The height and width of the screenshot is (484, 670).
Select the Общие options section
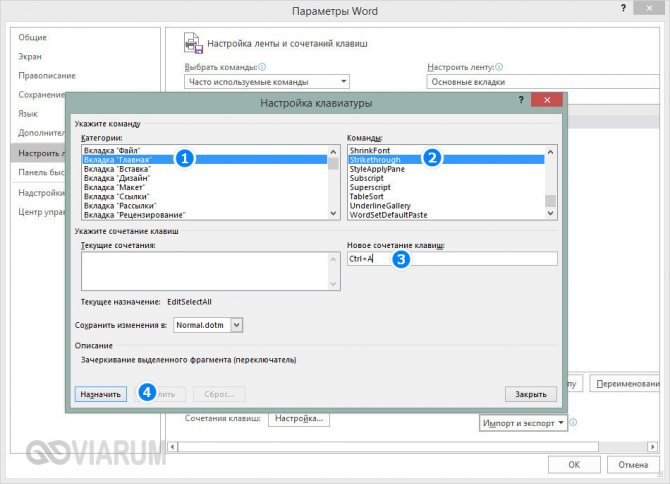point(32,37)
